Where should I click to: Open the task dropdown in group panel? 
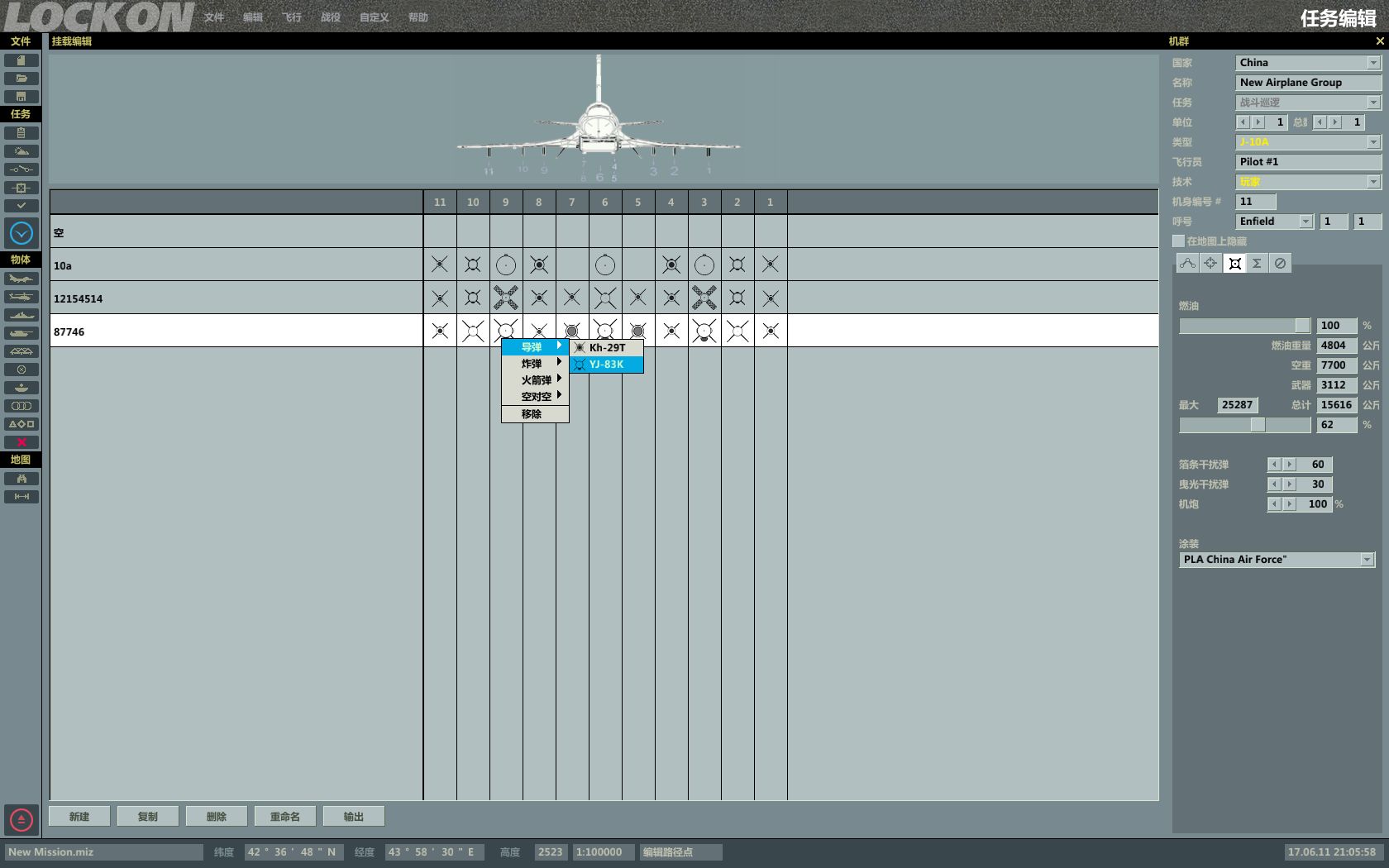[x=1308, y=103]
